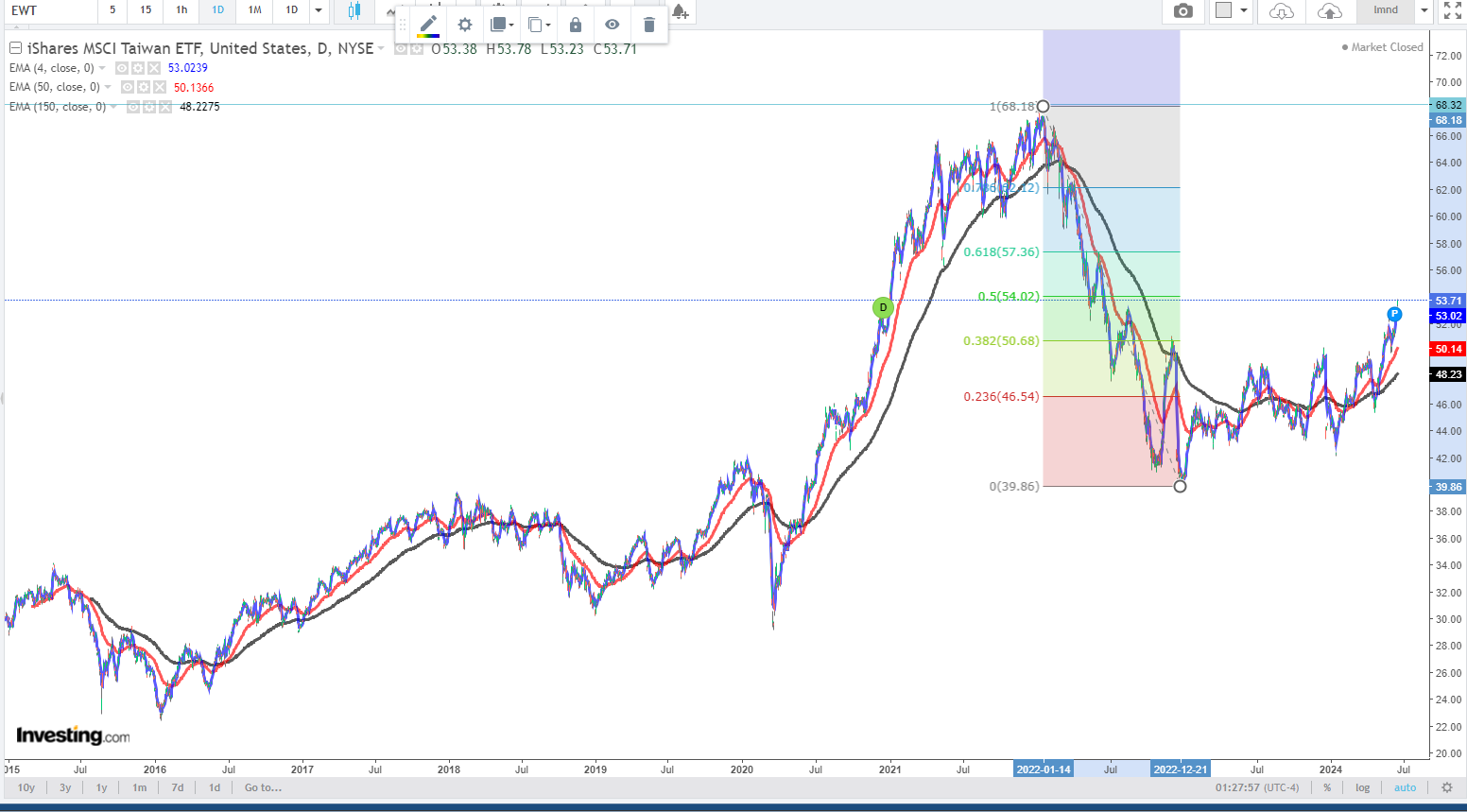Zoom to 7d range

pyautogui.click(x=178, y=787)
